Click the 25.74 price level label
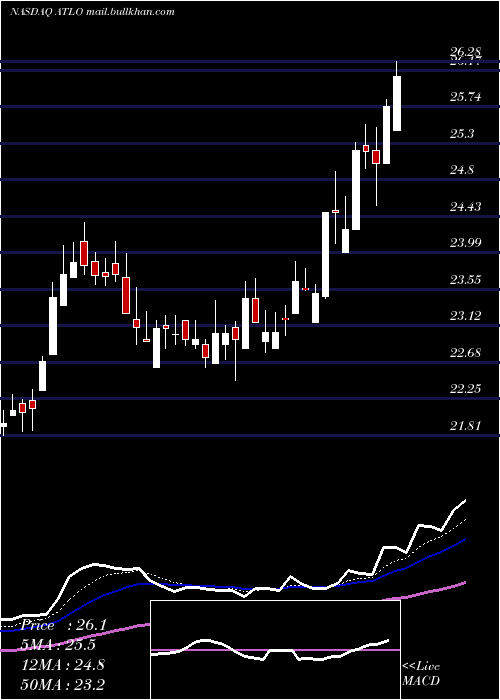Image resolution: width=500 pixels, height=700 pixels. (466, 96)
